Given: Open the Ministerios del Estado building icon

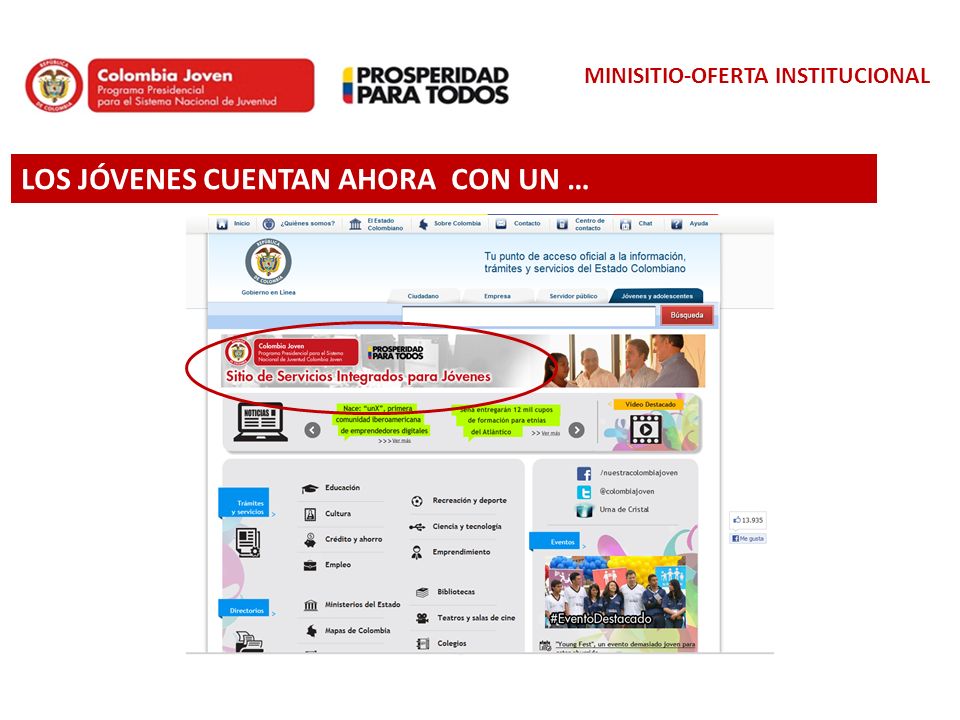Looking at the screenshot, I should (311, 606).
